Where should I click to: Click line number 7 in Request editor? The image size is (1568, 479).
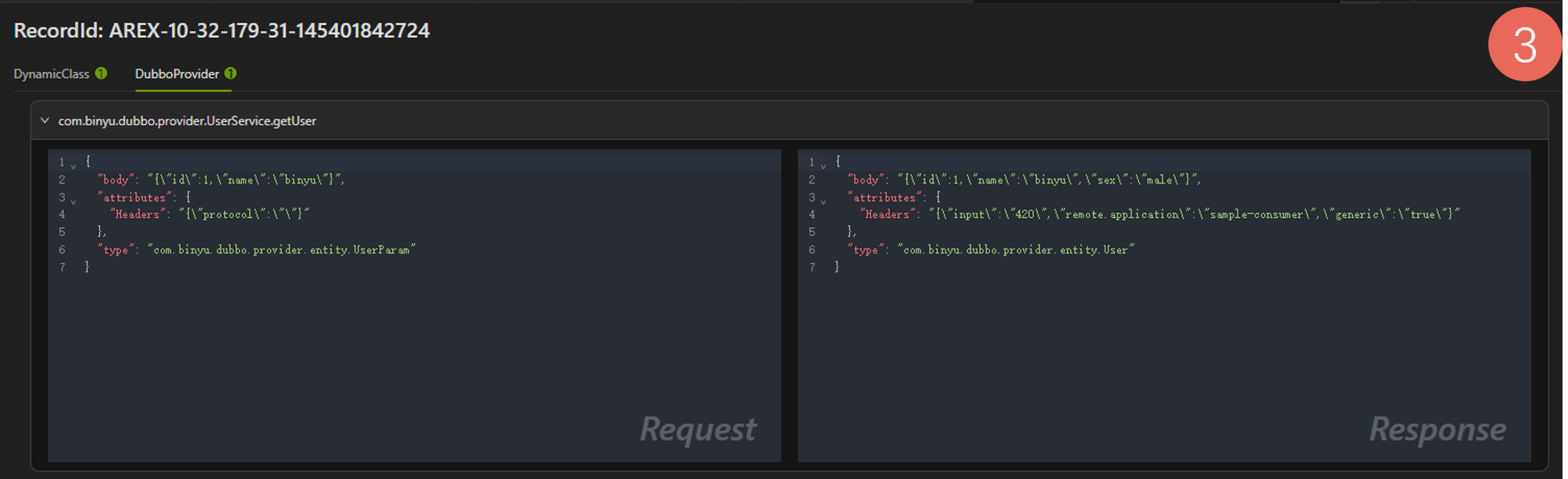coord(62,267)
